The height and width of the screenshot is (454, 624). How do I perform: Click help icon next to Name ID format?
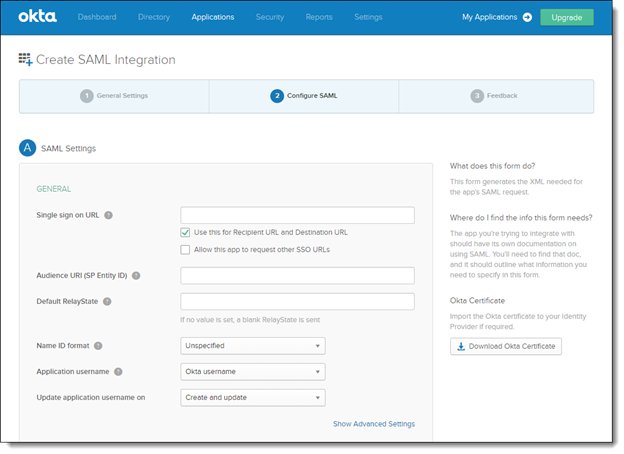coord(98,346)
